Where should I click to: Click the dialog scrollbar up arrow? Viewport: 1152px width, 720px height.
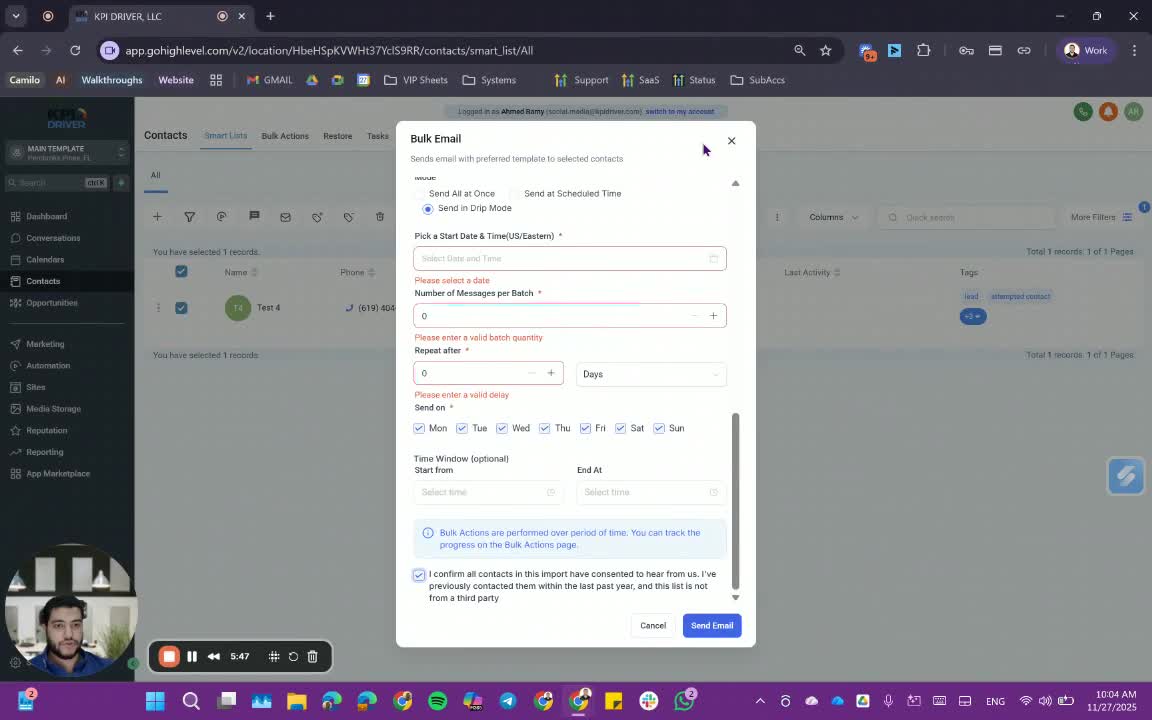pos(735,183)
